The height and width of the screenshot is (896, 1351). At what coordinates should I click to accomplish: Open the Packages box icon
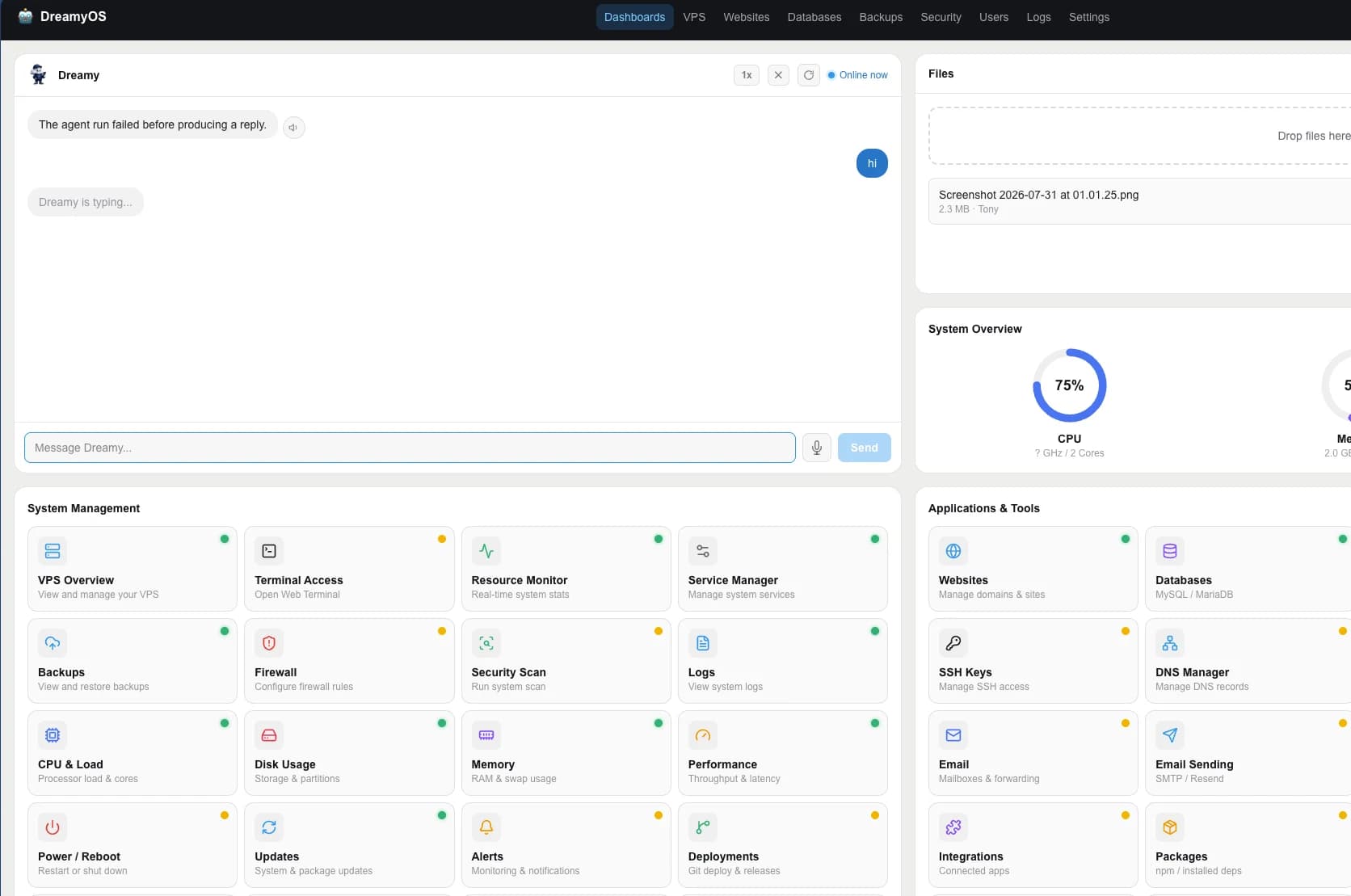pyautogui.click(x=1170, y=827)
